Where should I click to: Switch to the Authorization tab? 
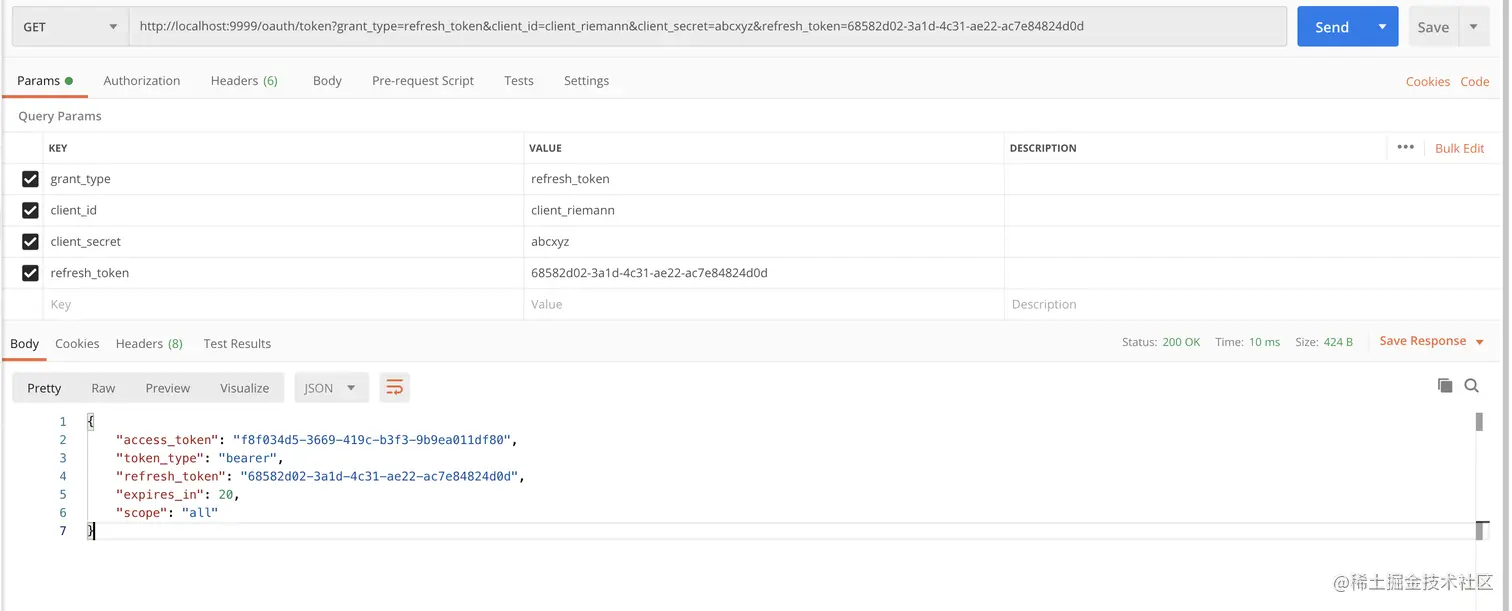142,80
